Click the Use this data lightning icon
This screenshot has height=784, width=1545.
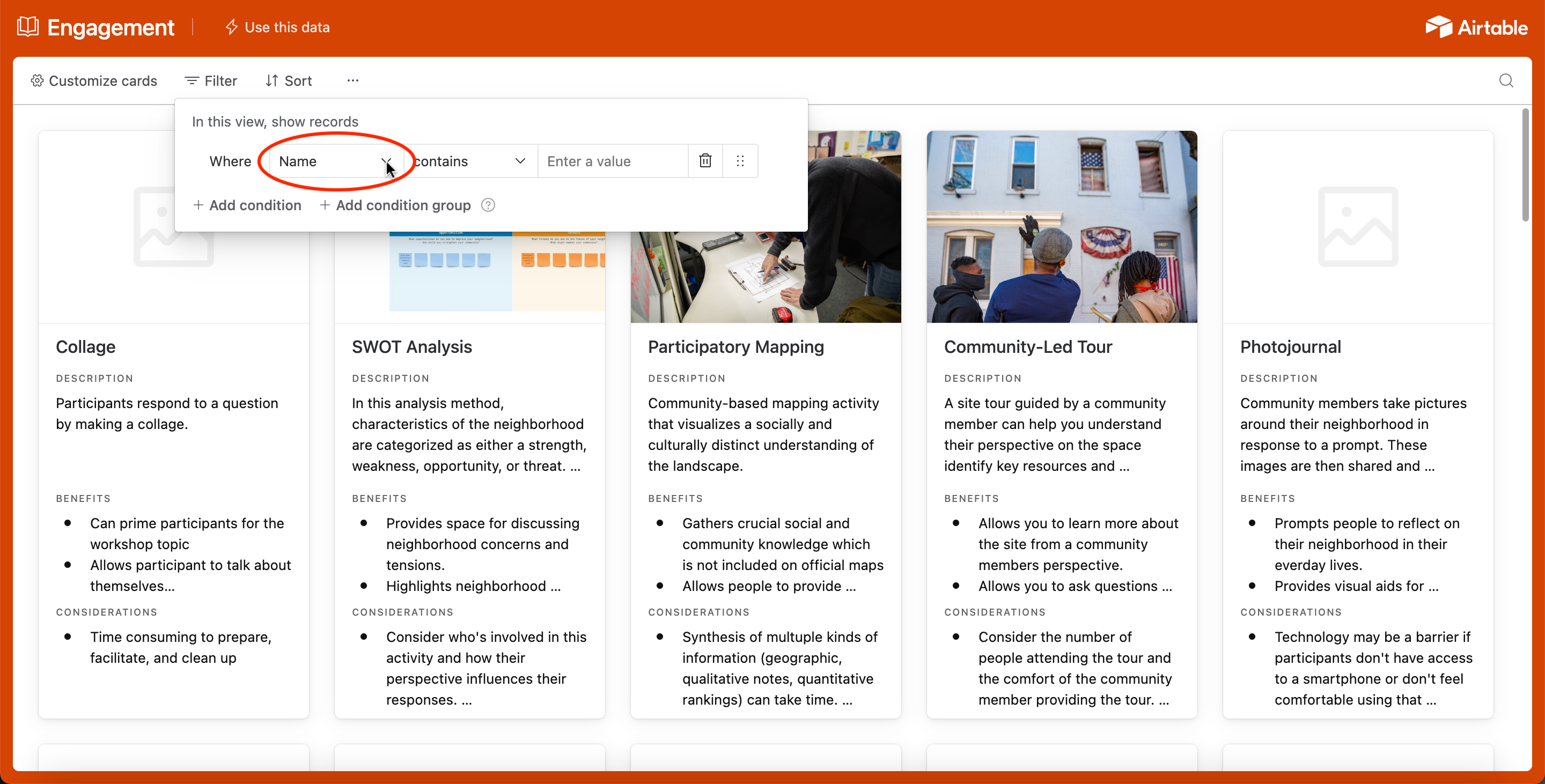pyautogui.click(x=231, y=27)
